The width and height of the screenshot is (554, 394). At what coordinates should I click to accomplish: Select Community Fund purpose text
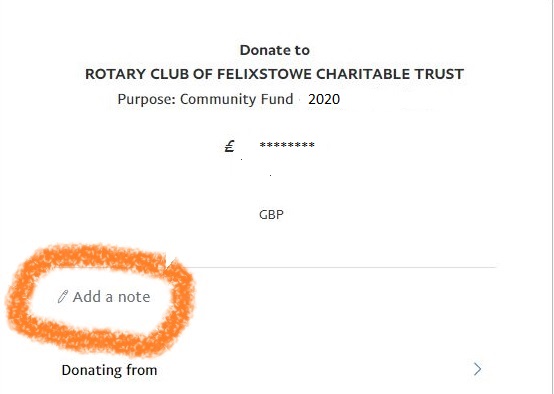pyautogui.click(x=236, y=99)
